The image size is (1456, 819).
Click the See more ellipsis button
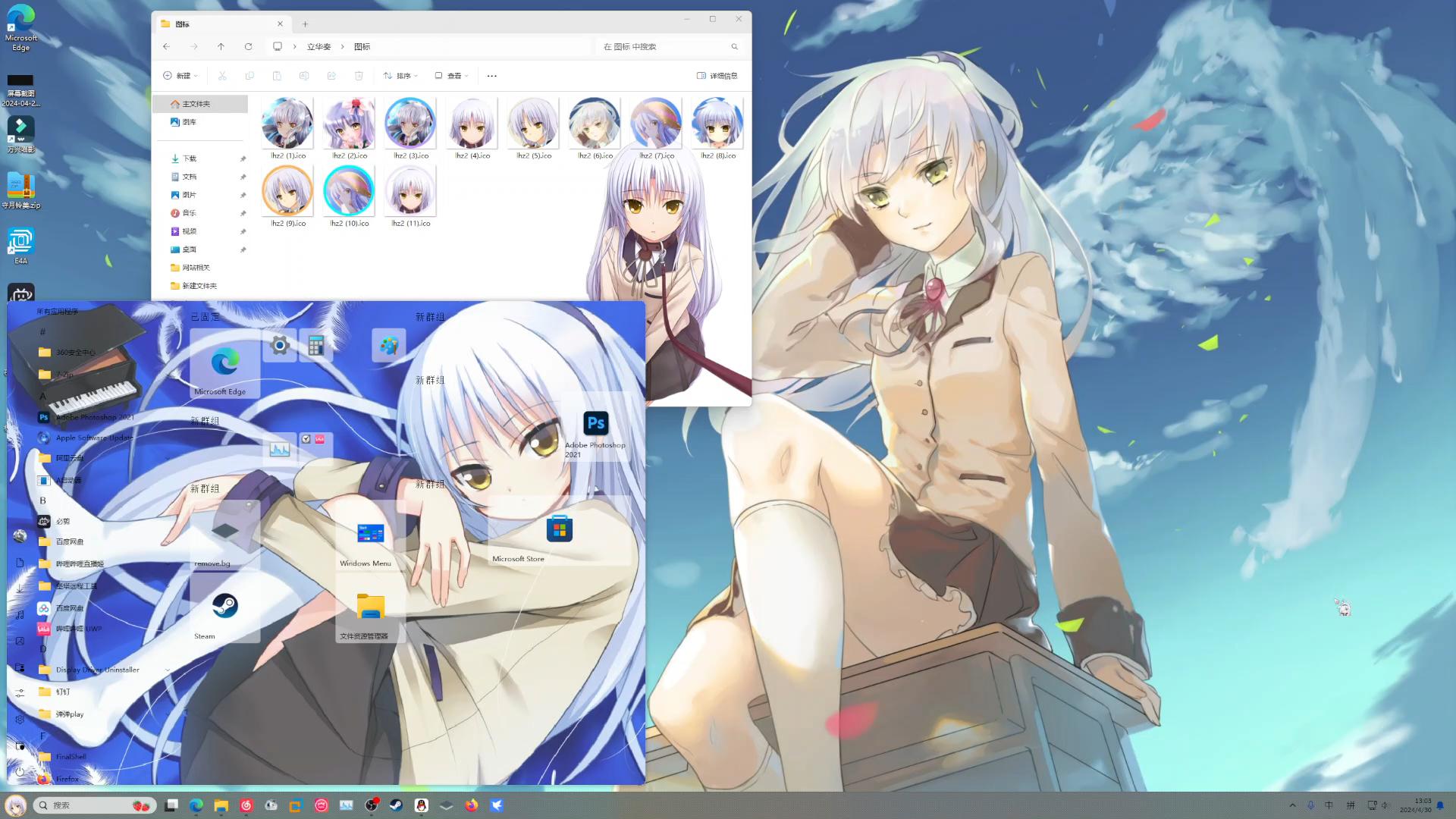(491, 76)
